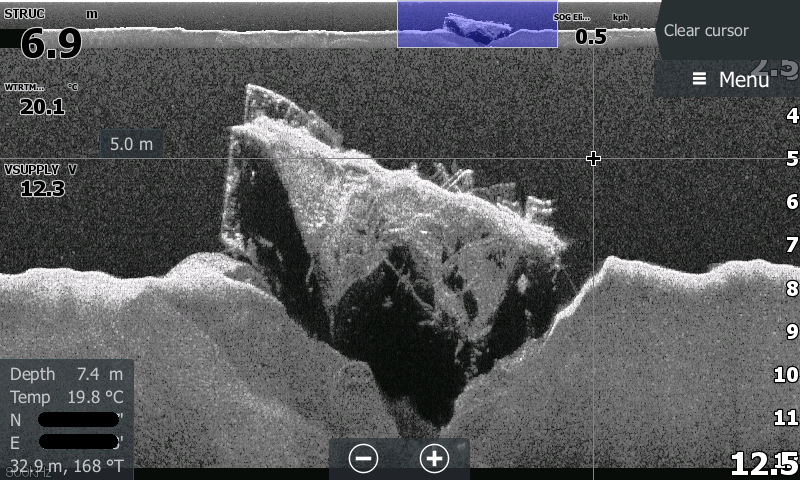Select the blue highlighted sonar preview thumbnail
This screenshot has height=480, width=800.
pyautogui.click(x=477, y=25)
